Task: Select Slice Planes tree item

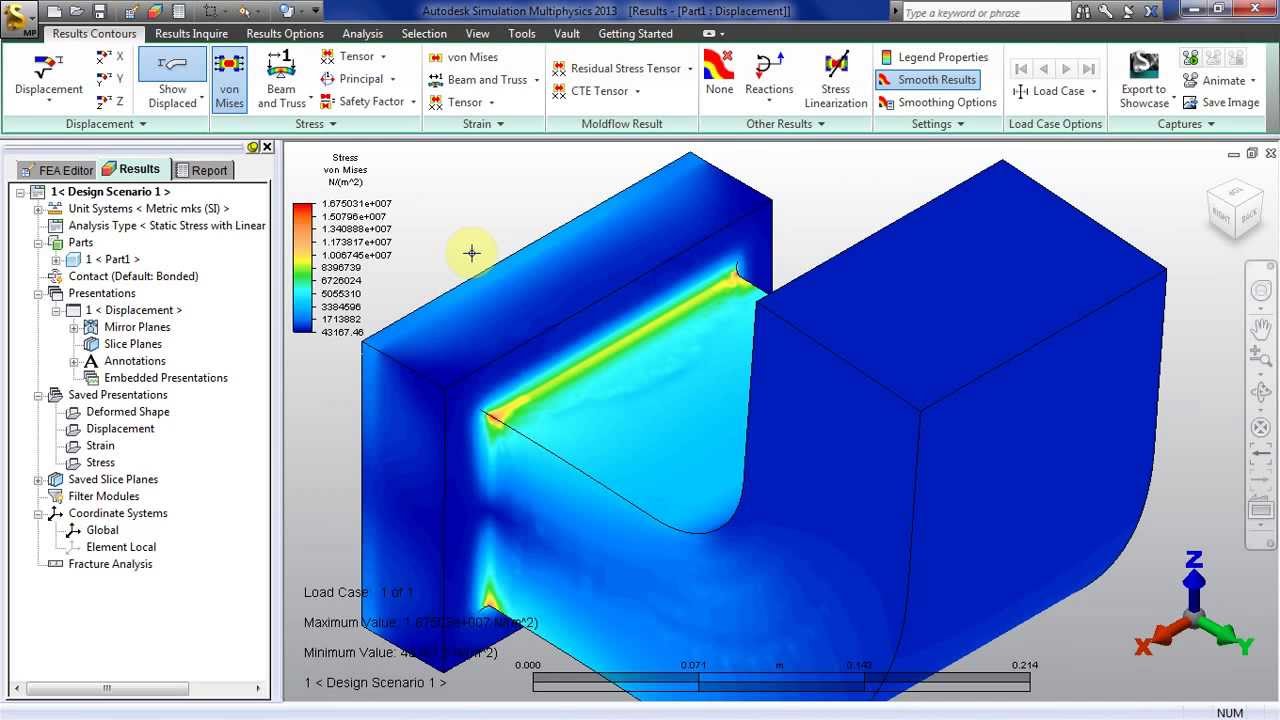Action: [132, 344]
